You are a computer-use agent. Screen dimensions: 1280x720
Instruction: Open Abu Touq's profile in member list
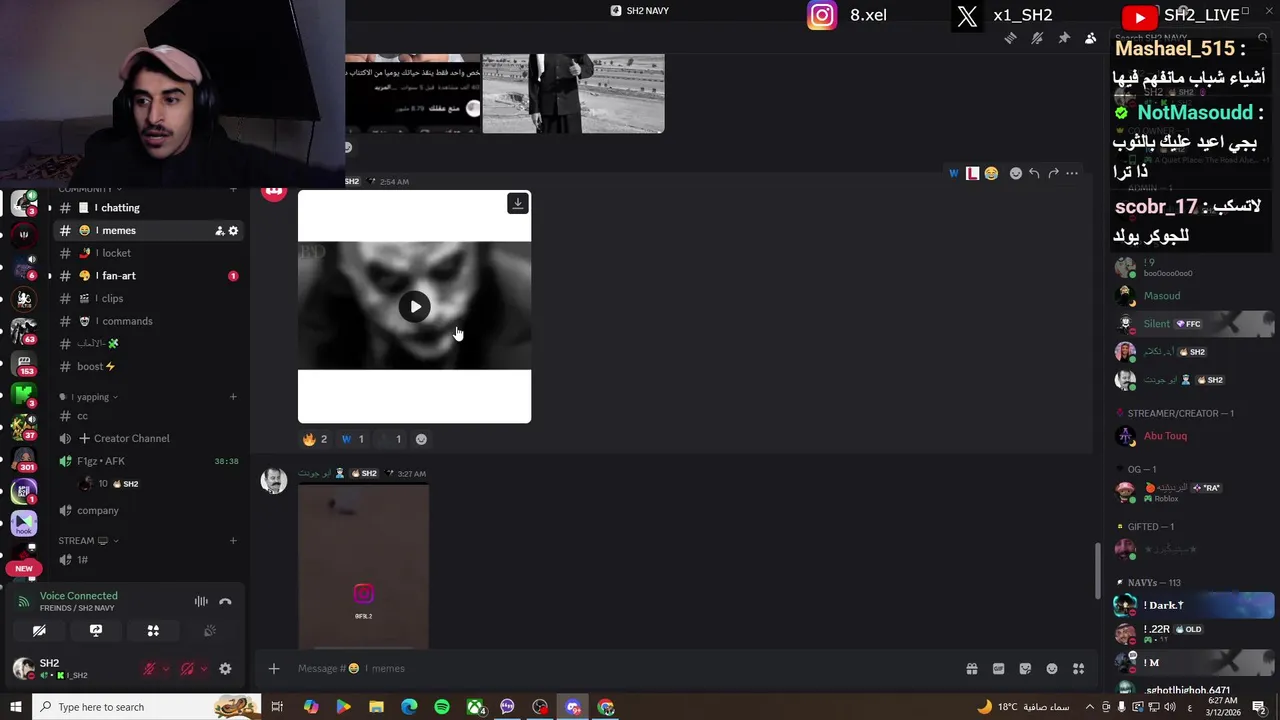(1194, 436)
